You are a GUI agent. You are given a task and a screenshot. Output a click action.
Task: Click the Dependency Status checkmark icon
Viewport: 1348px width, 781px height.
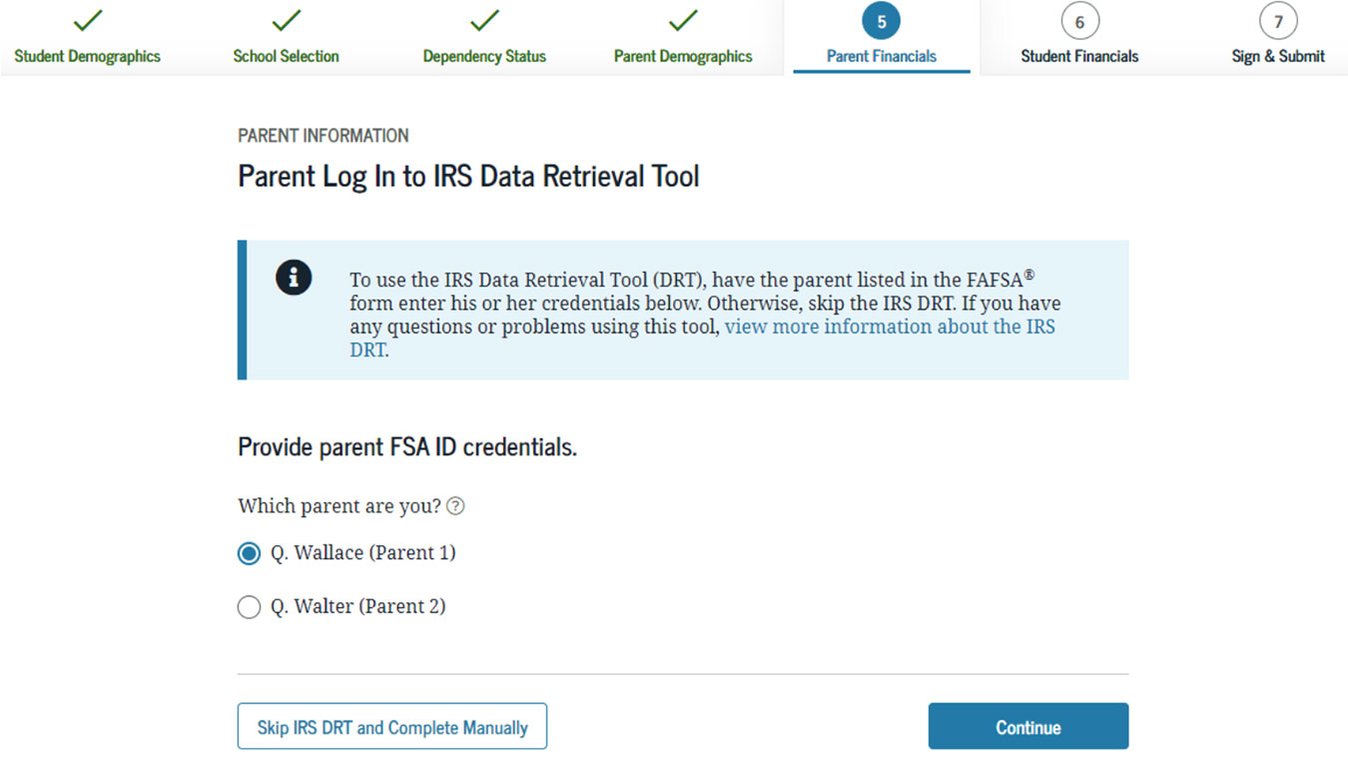pyautogui.click(x=485, y=20)
